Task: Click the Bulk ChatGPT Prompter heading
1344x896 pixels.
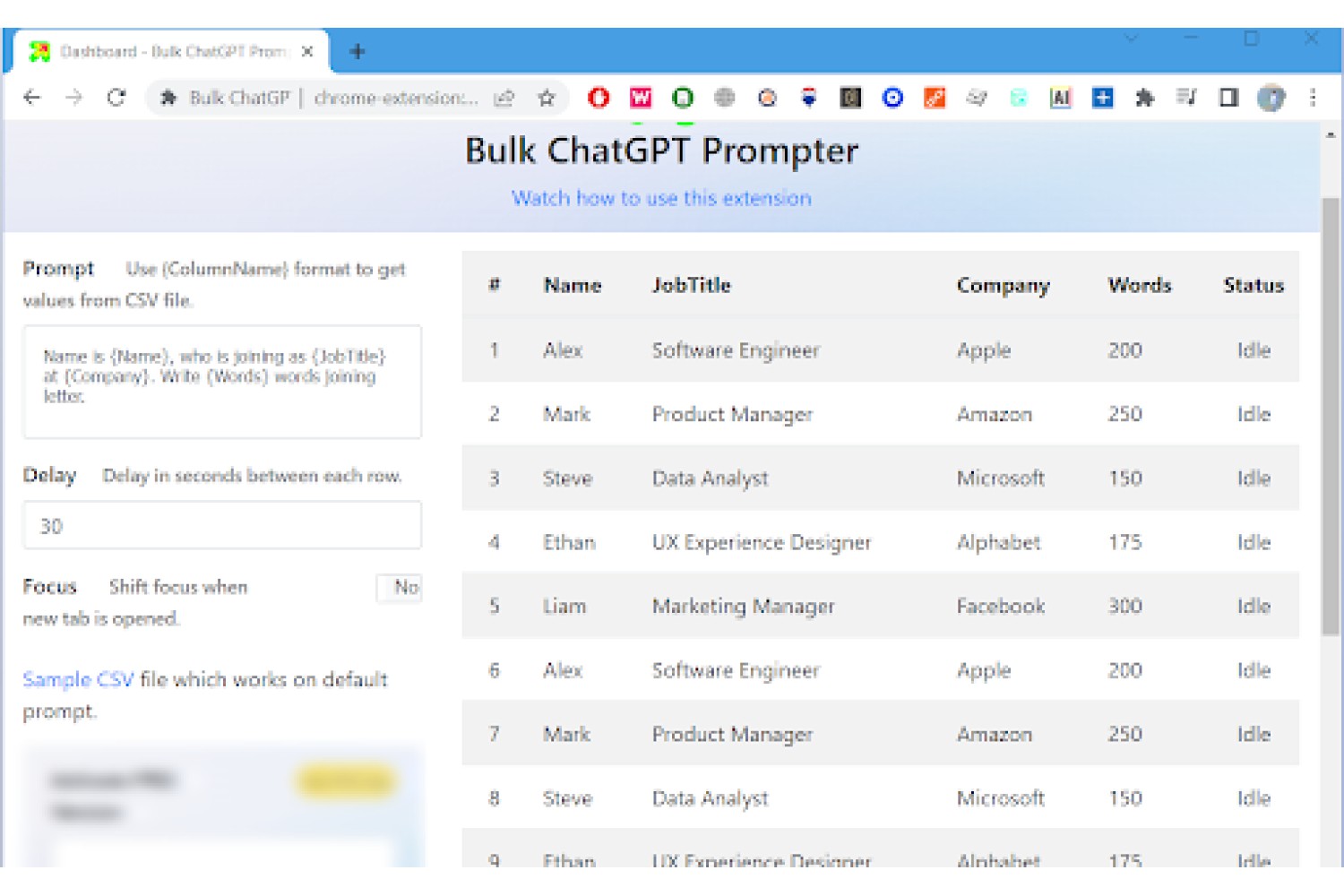Action: (662, 151)
